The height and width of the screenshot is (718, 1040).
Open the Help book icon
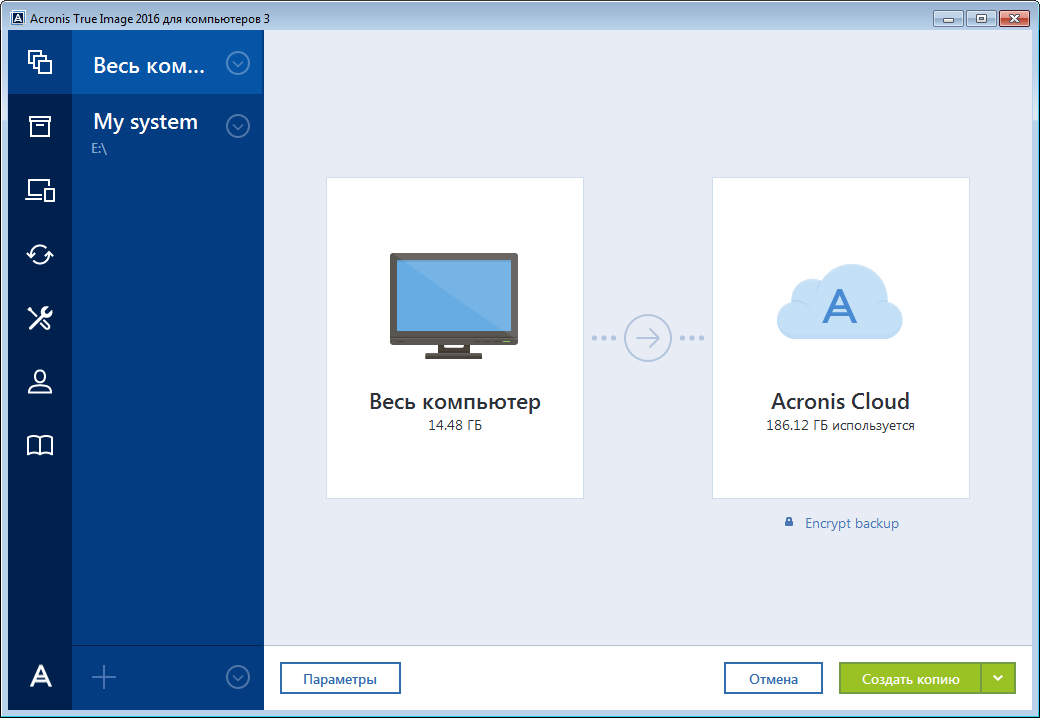(x=40, y=446)
